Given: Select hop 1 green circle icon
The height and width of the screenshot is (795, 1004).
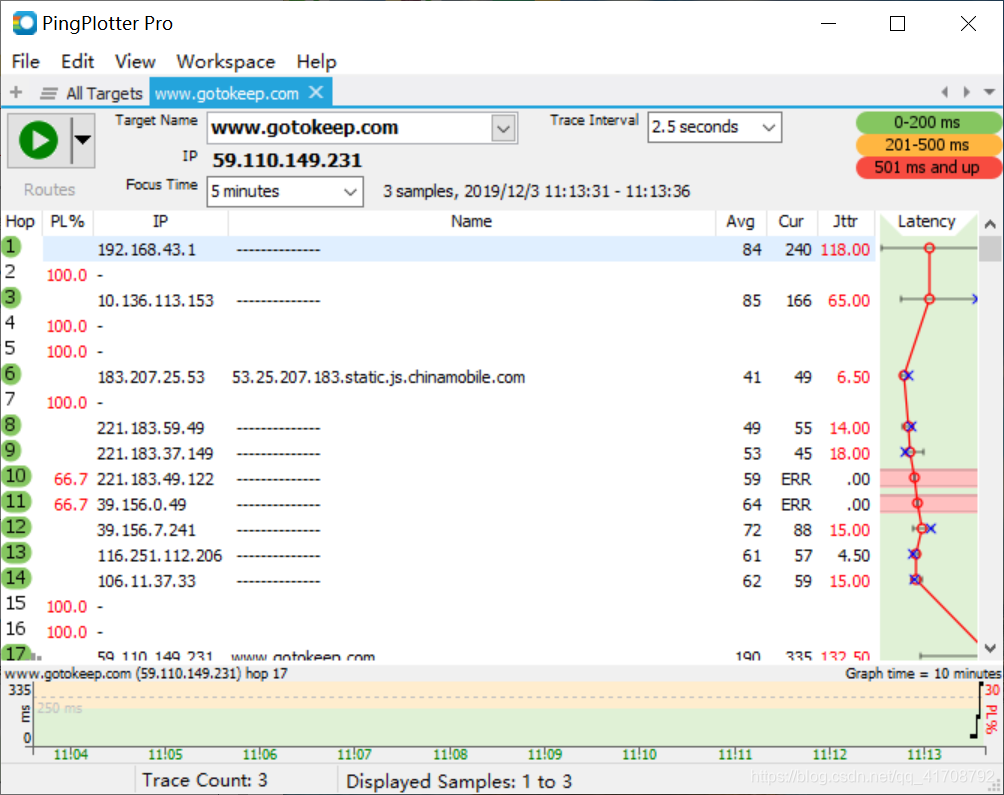Looking at the screenshot, I should 11,246.
